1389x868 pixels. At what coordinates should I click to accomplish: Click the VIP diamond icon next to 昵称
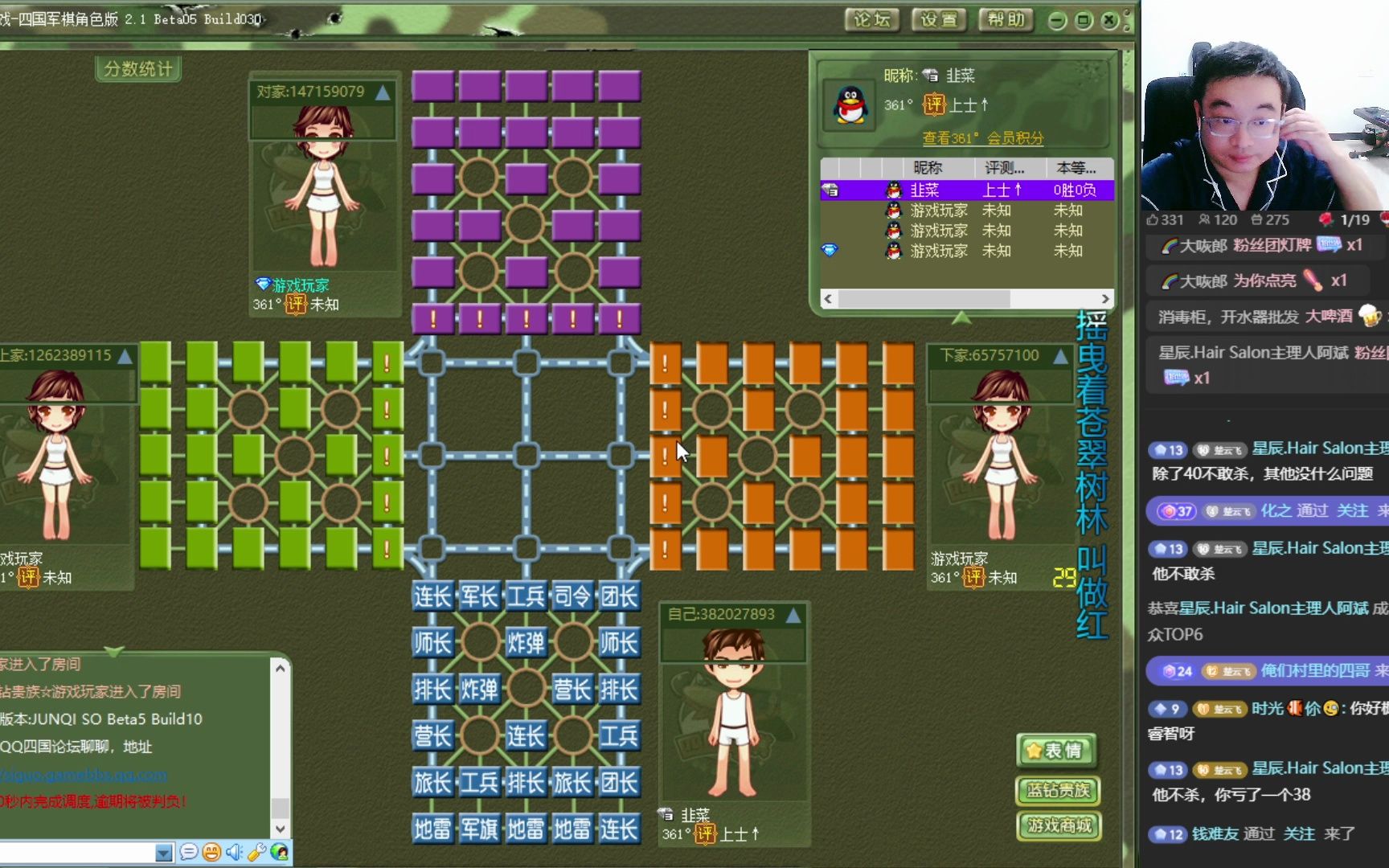point(930,76)
